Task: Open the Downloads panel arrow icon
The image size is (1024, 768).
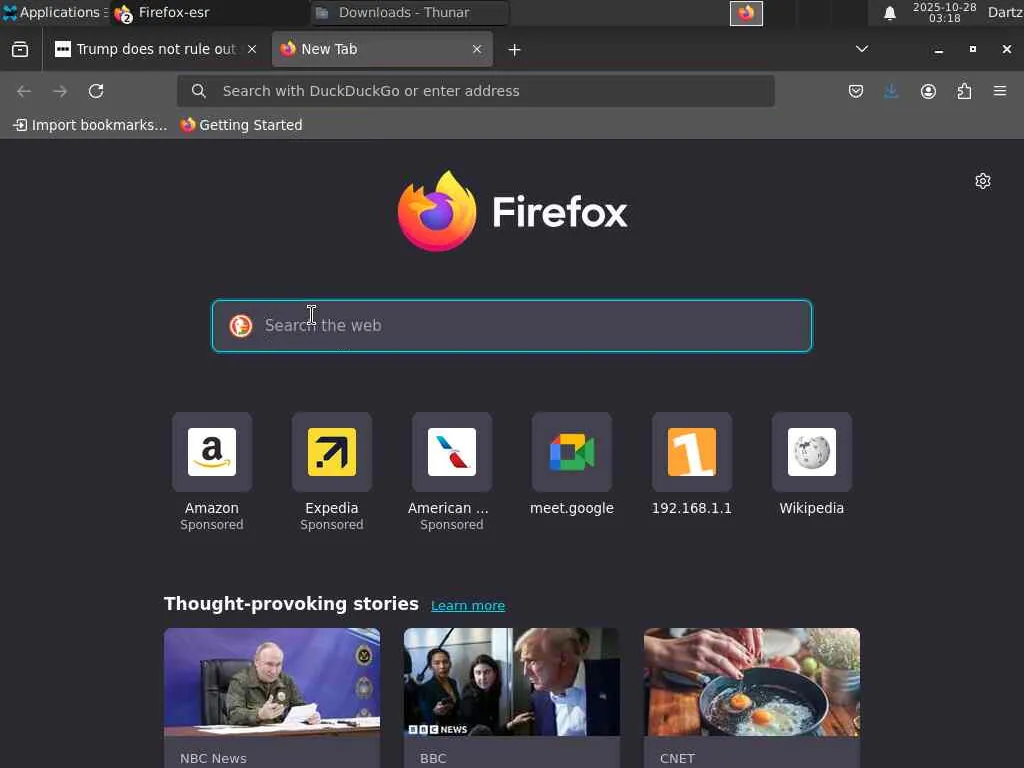Action: click(x=891, y=91)
